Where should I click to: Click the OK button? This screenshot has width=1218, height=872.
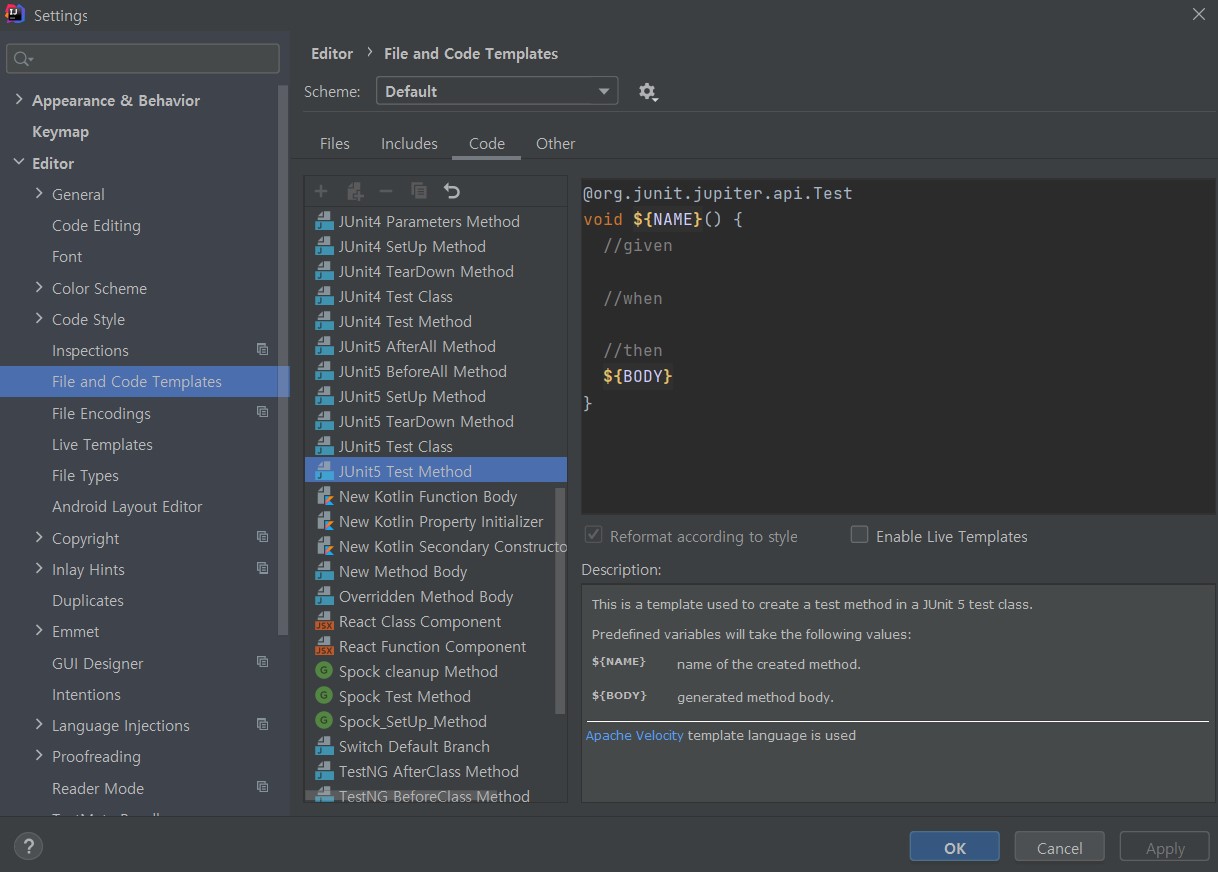[x=955, y=847]
